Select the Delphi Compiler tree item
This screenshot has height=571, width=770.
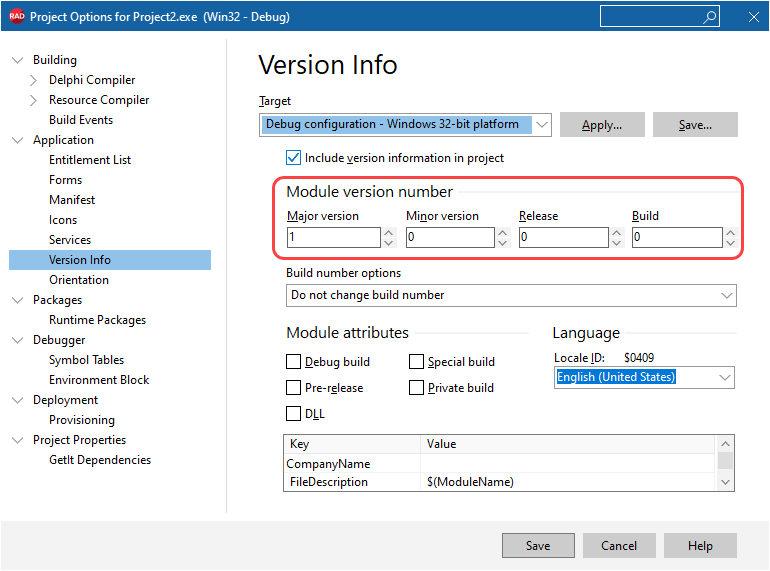[x=92, y=80]
